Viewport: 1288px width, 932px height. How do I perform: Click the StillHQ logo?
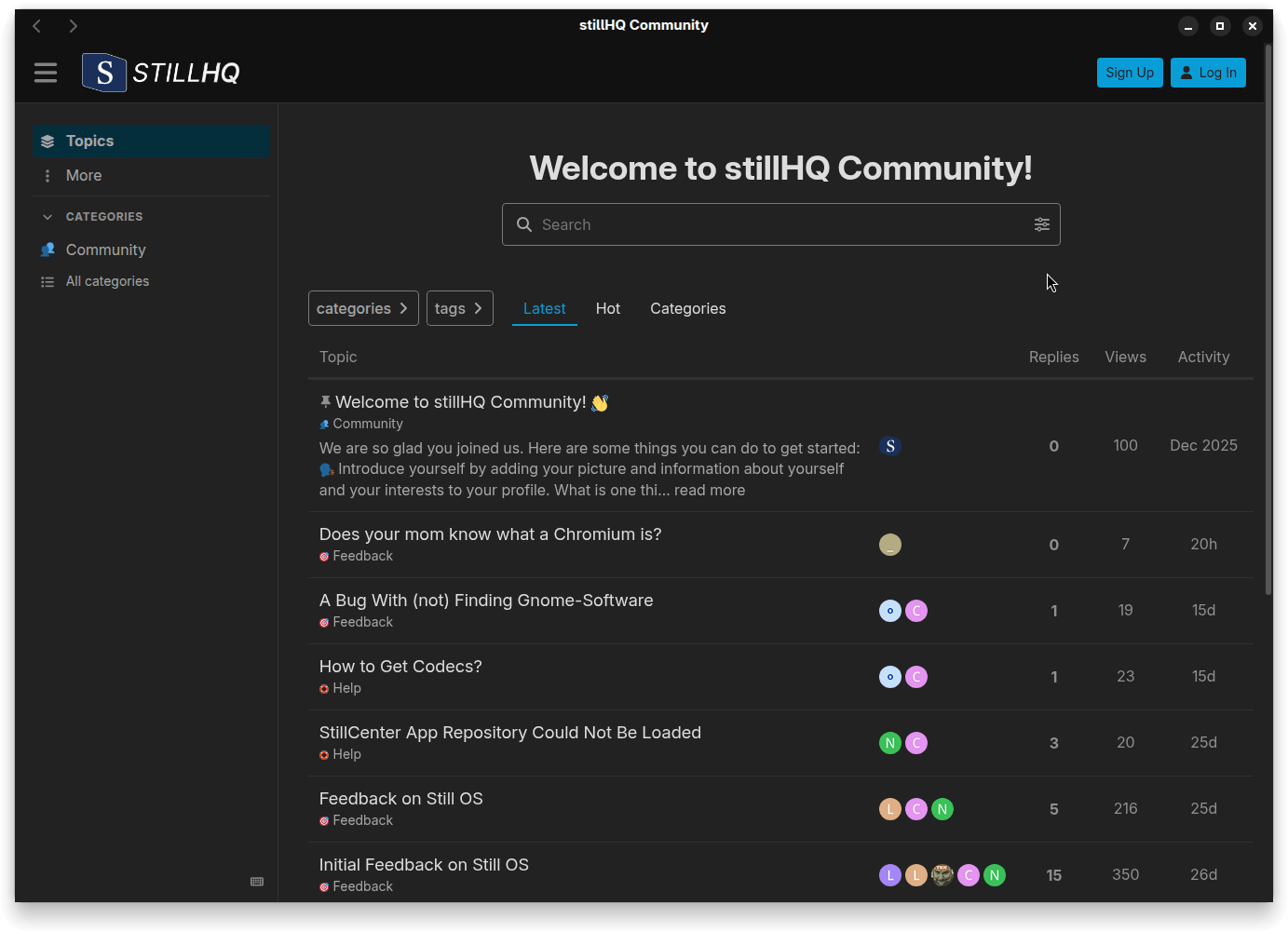pyautogui.click(x=161, y=73)
